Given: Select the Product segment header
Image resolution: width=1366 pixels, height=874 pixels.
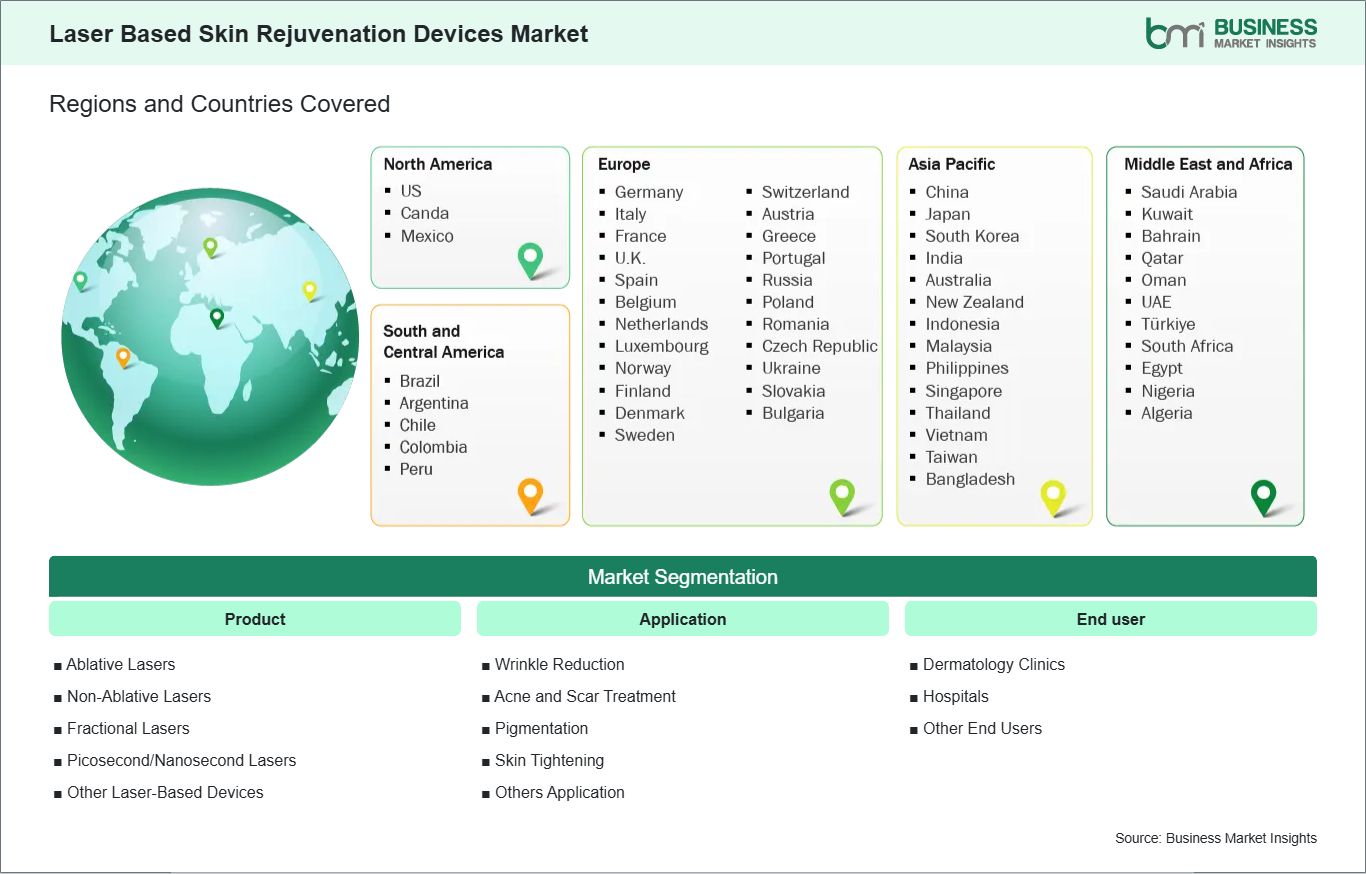Looking at the screenshot, I should pos(255,619).
